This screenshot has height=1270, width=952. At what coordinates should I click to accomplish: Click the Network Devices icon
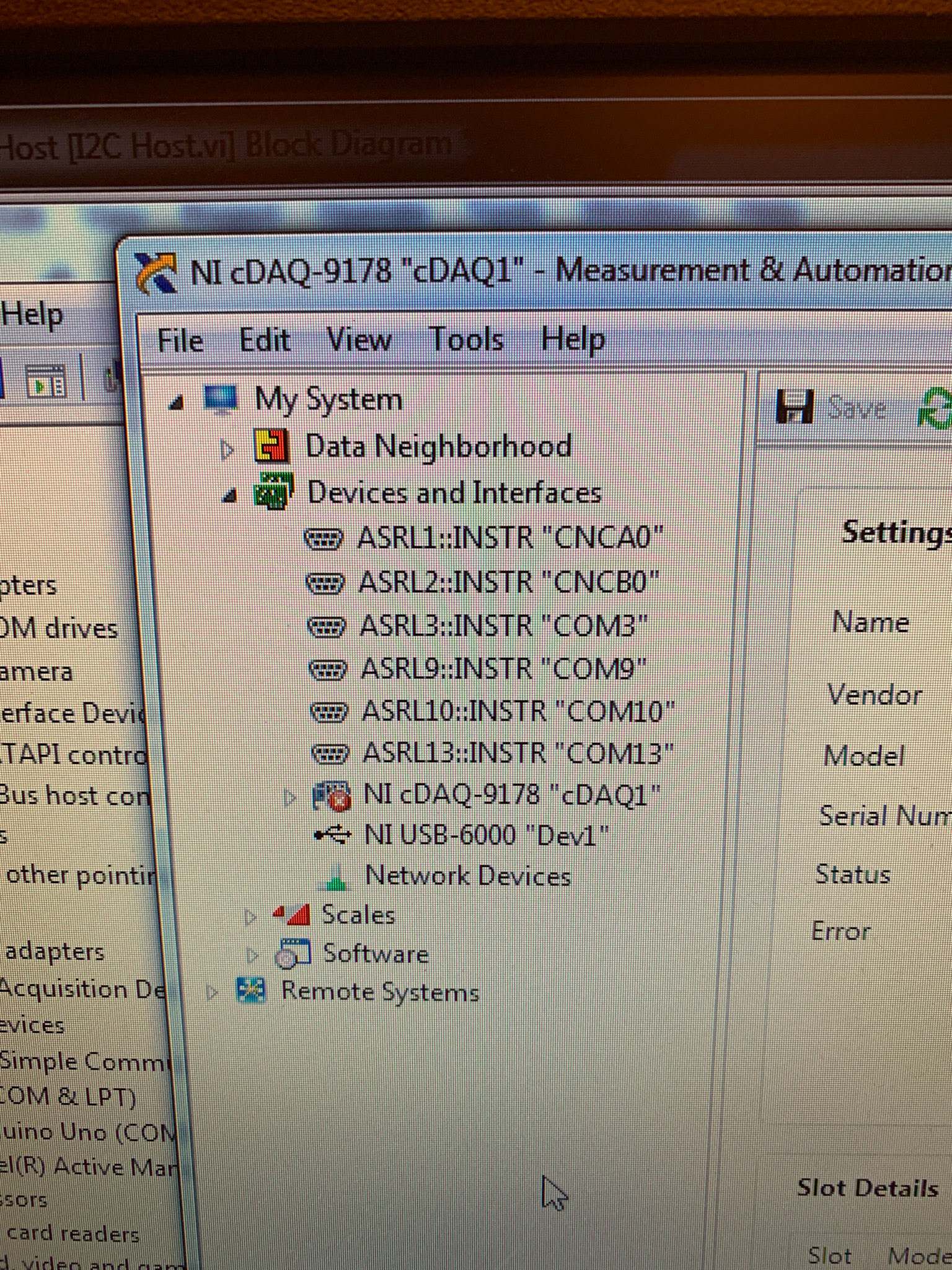coord(335,877)
